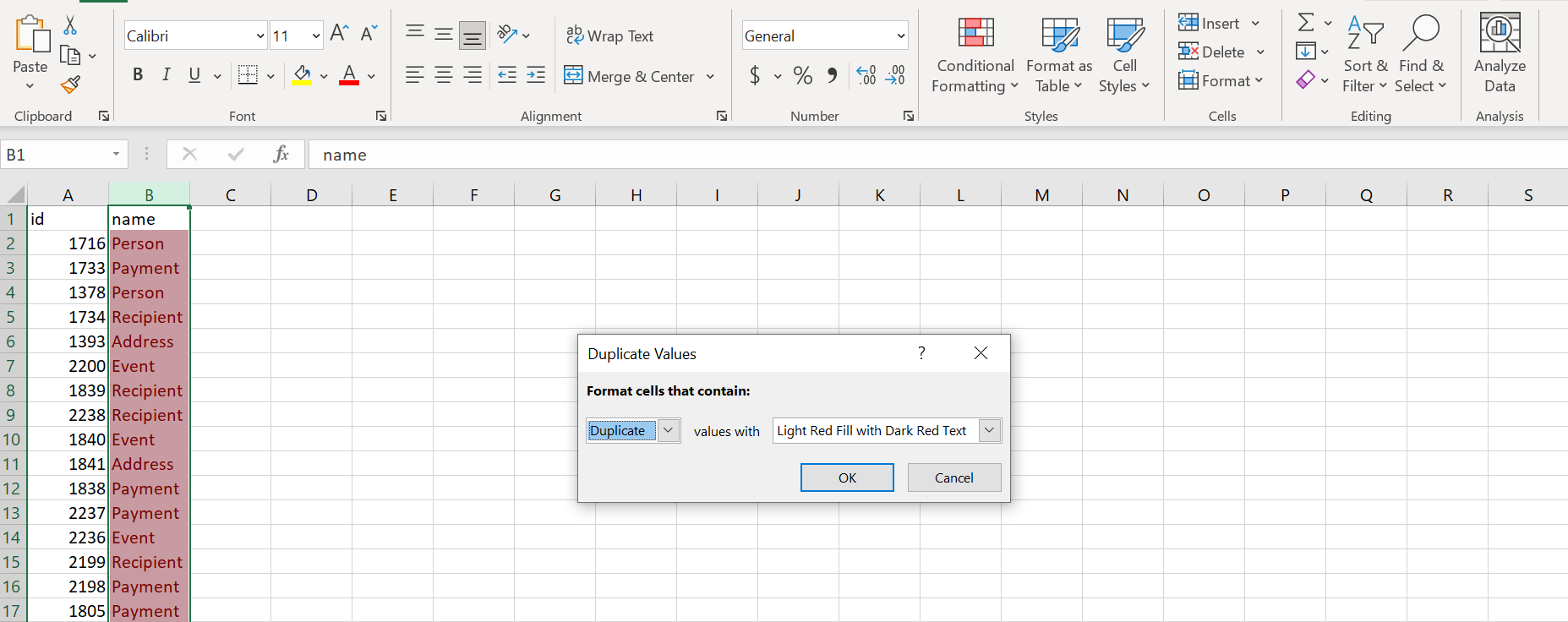Open the Analyze Data tool
This screenshot has height=622, width=1568.
1499,53
